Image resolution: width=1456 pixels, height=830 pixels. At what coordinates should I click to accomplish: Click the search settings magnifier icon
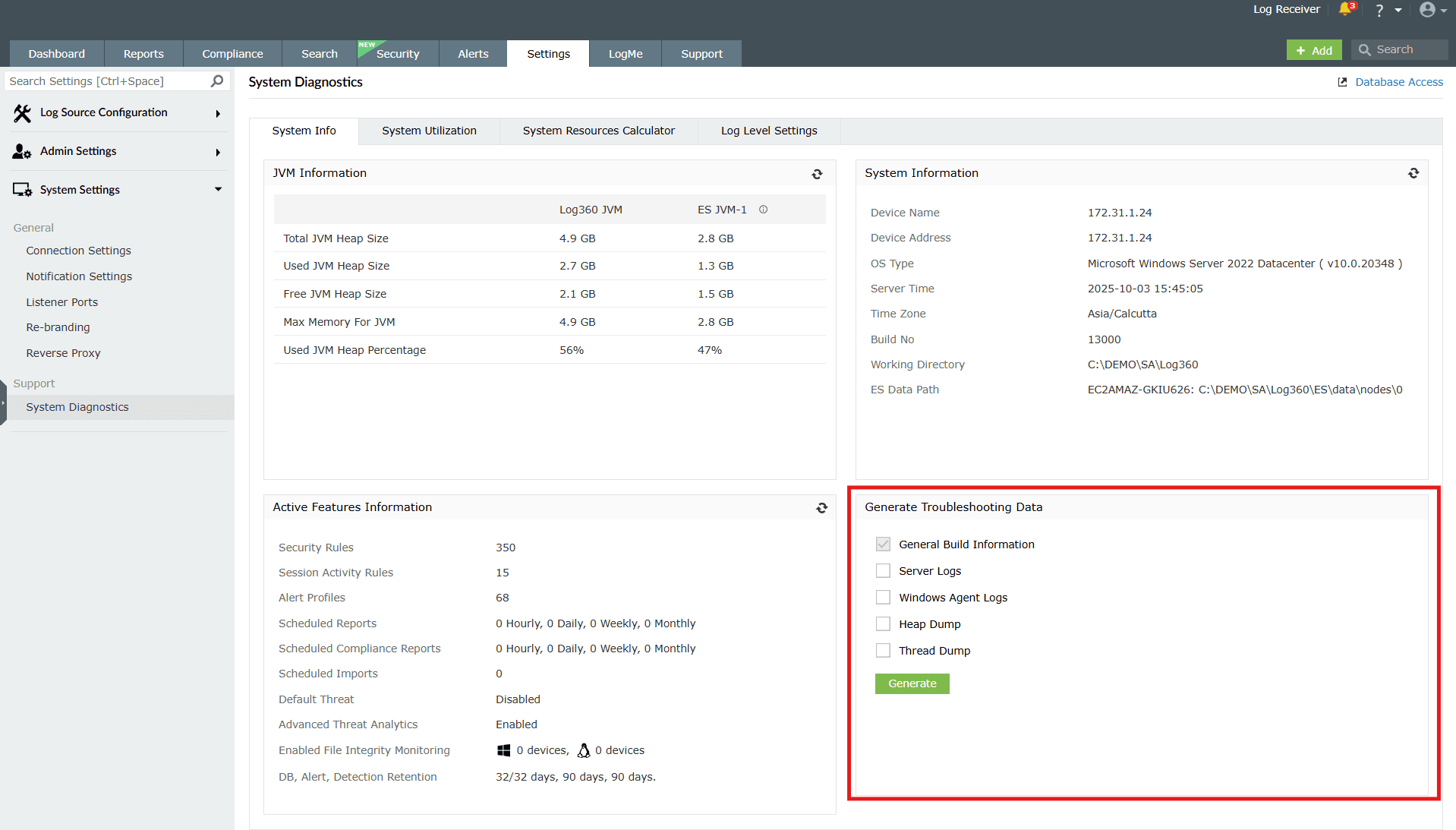coord(217,80)
